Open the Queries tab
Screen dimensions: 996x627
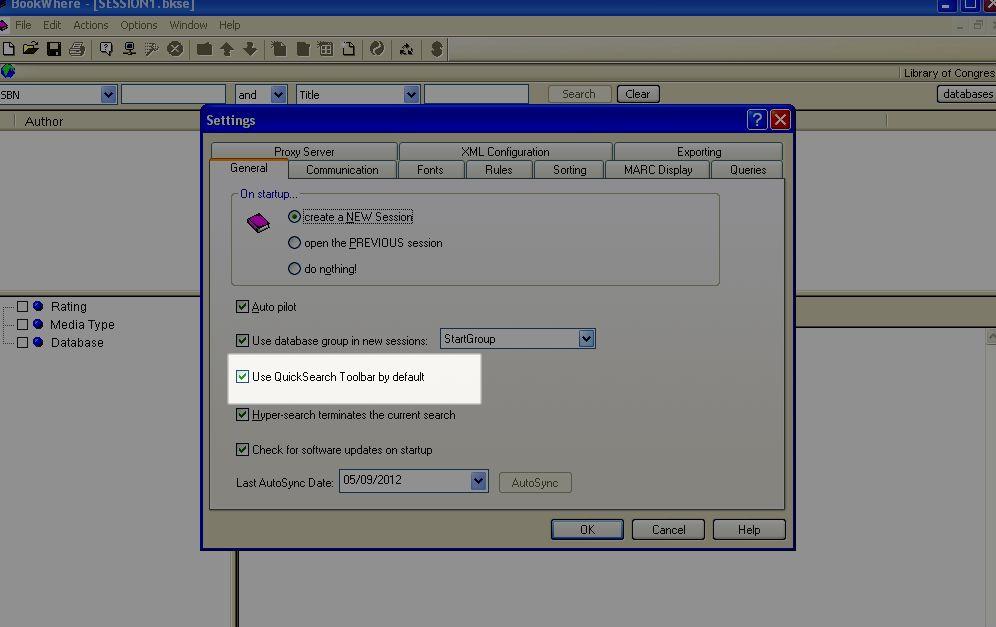(748, 170)
